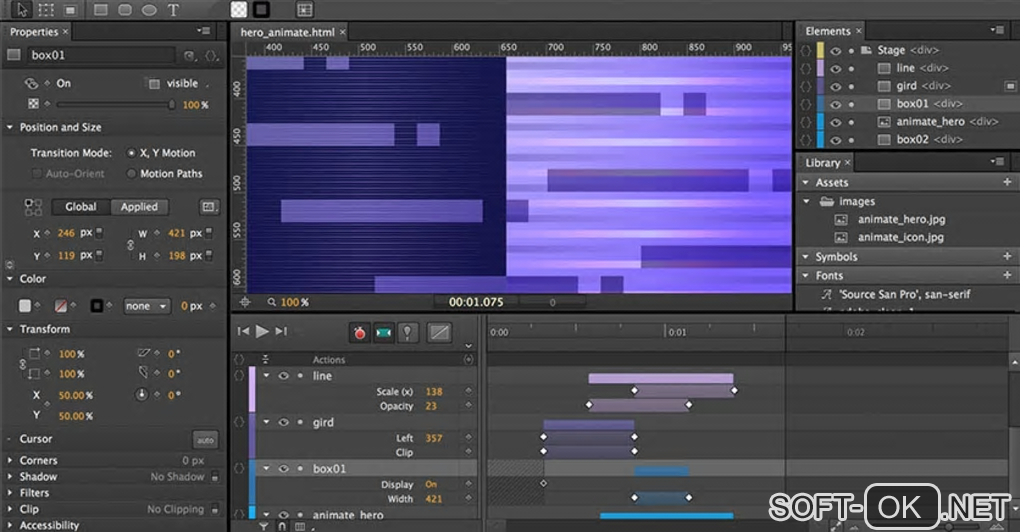Hide the line element in the Elements panel
This screenshot has height=532, width=1020.
pyautogui.click(x=835, y=68)
